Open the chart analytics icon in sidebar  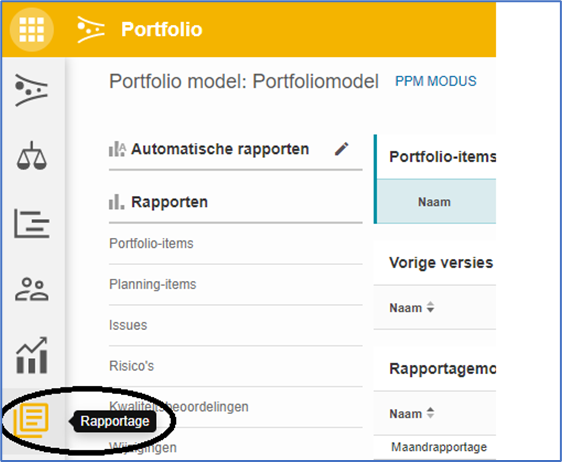pos(32,355)
